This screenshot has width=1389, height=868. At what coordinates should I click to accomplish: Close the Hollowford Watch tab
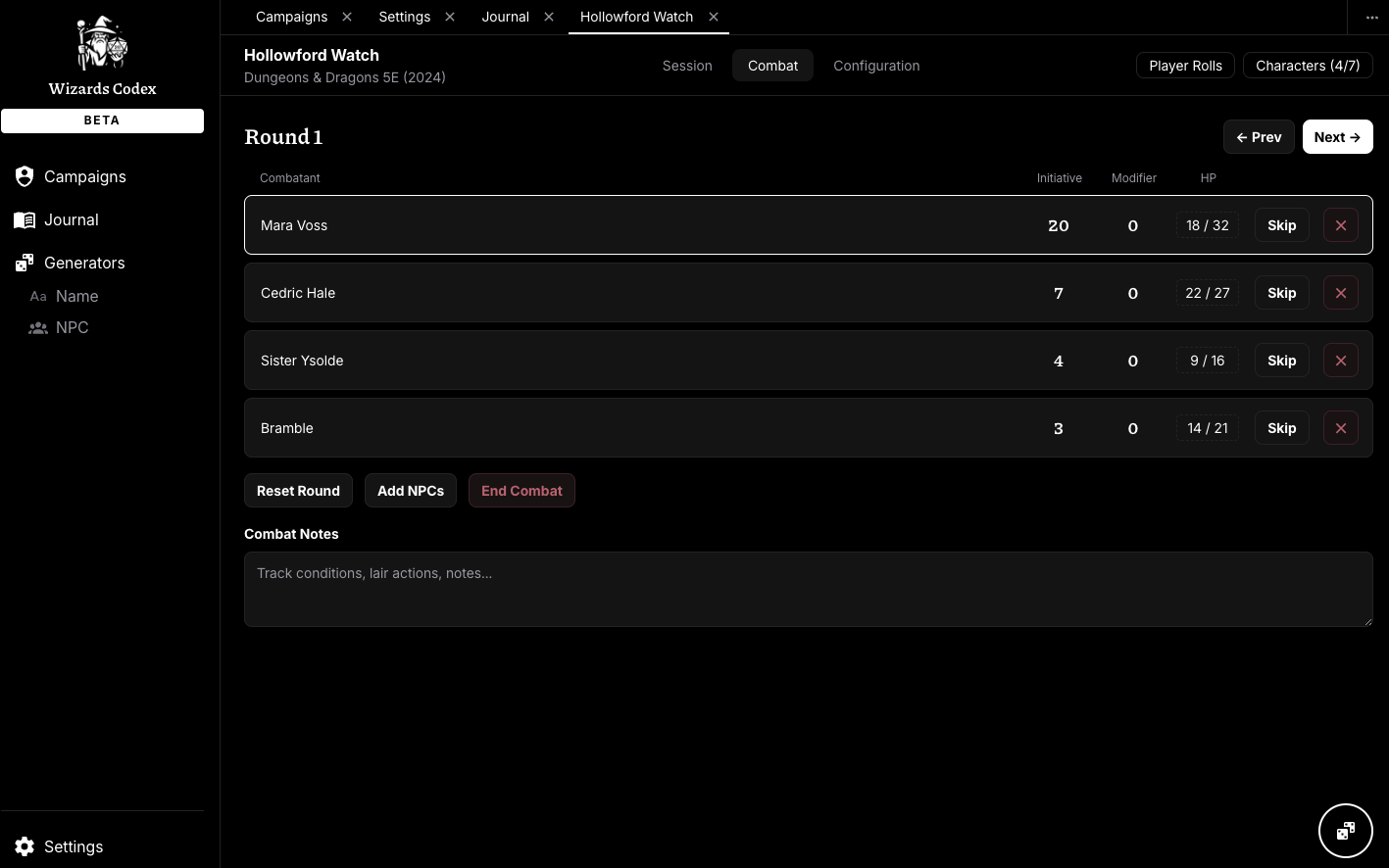tap(714, 17)
